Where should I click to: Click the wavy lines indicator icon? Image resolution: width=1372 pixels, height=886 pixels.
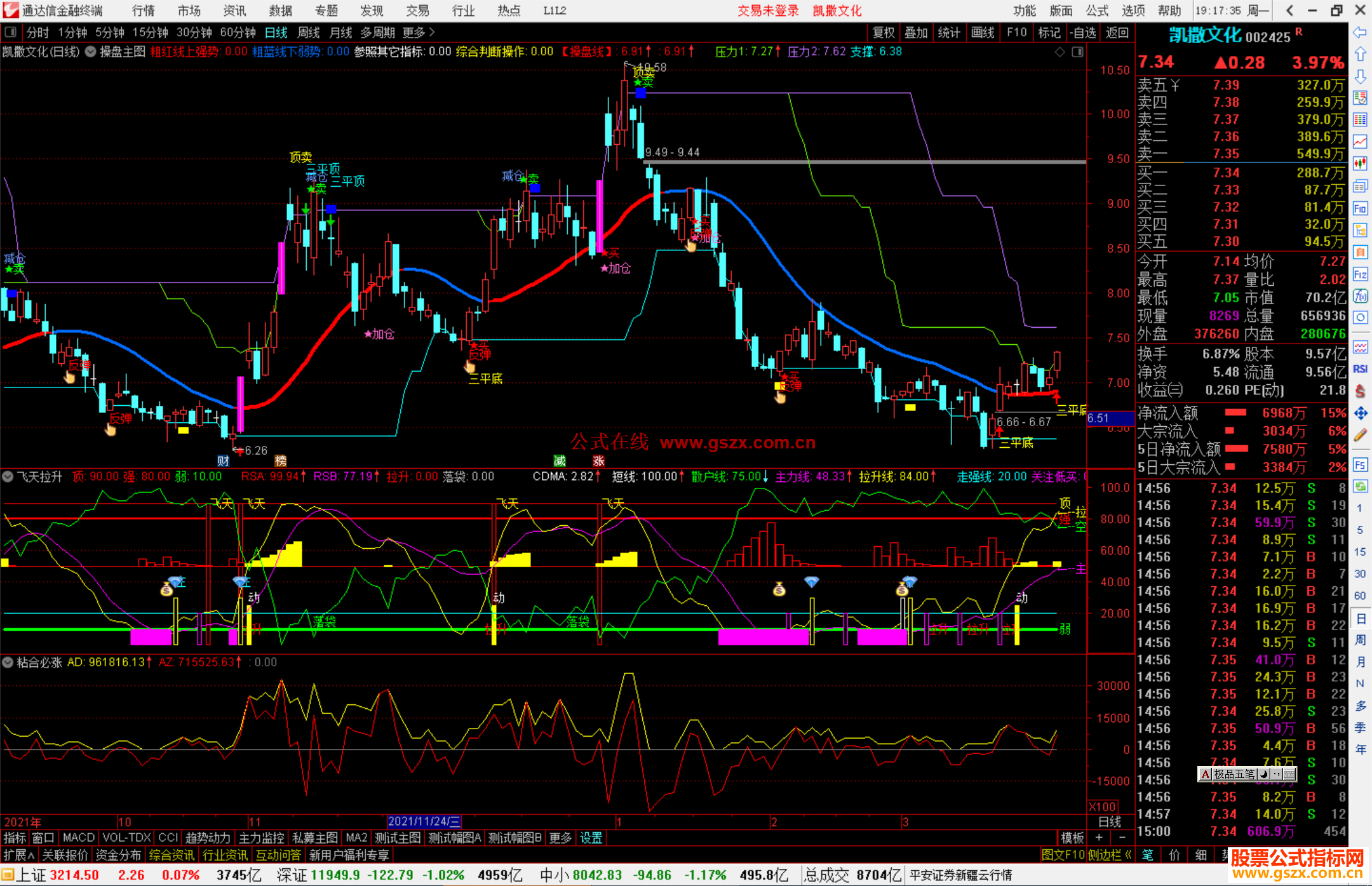pos(1360,347)
